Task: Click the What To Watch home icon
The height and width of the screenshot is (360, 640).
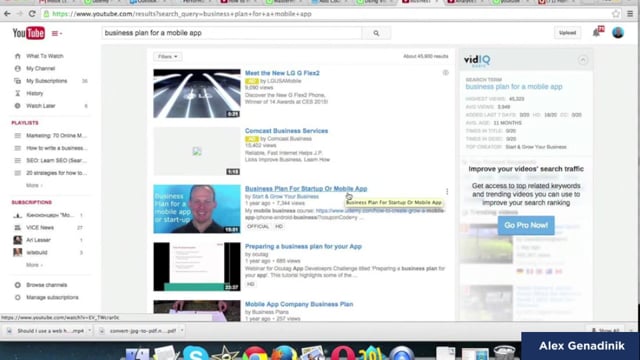Action: (x=18, y=56)
